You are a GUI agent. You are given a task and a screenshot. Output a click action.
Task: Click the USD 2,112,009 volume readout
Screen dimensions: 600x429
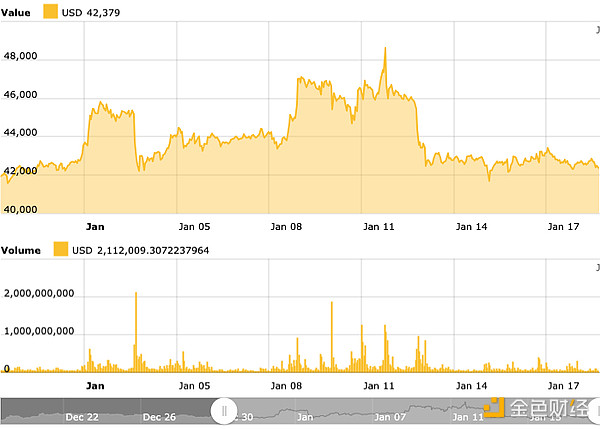[x=147, y=249]
